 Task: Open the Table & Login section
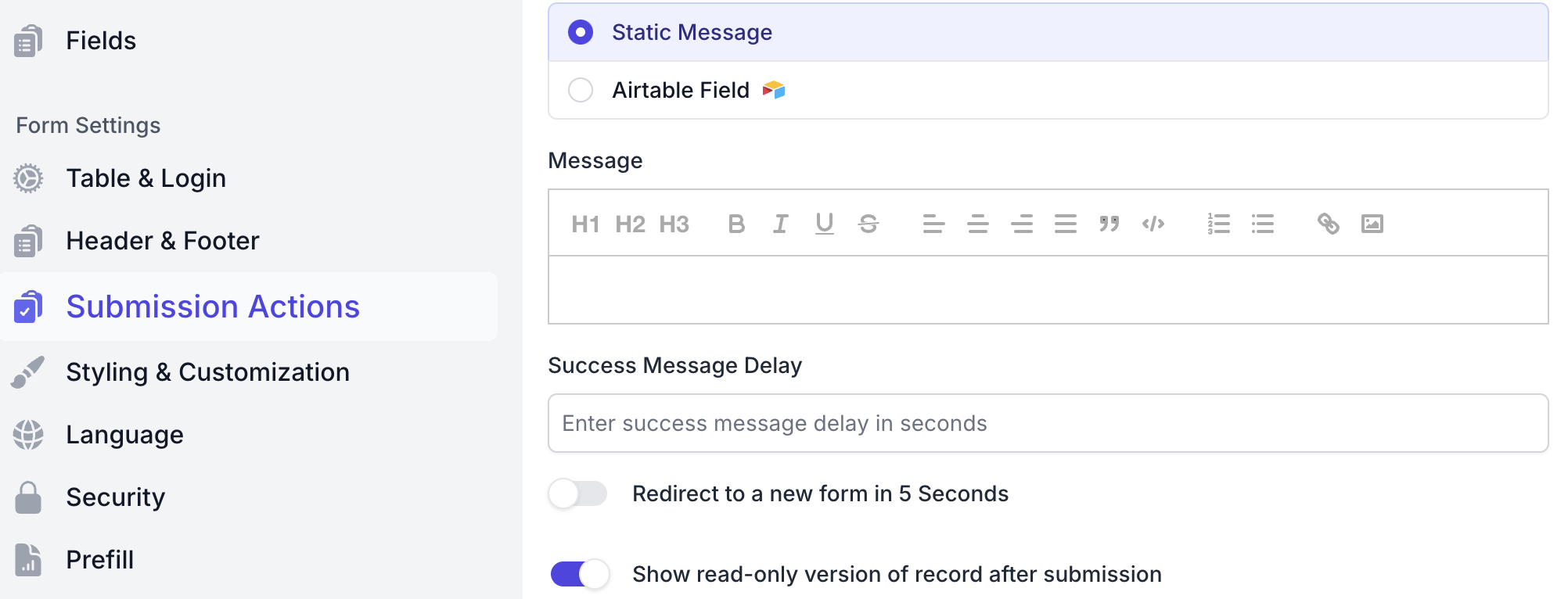(146, 178)
